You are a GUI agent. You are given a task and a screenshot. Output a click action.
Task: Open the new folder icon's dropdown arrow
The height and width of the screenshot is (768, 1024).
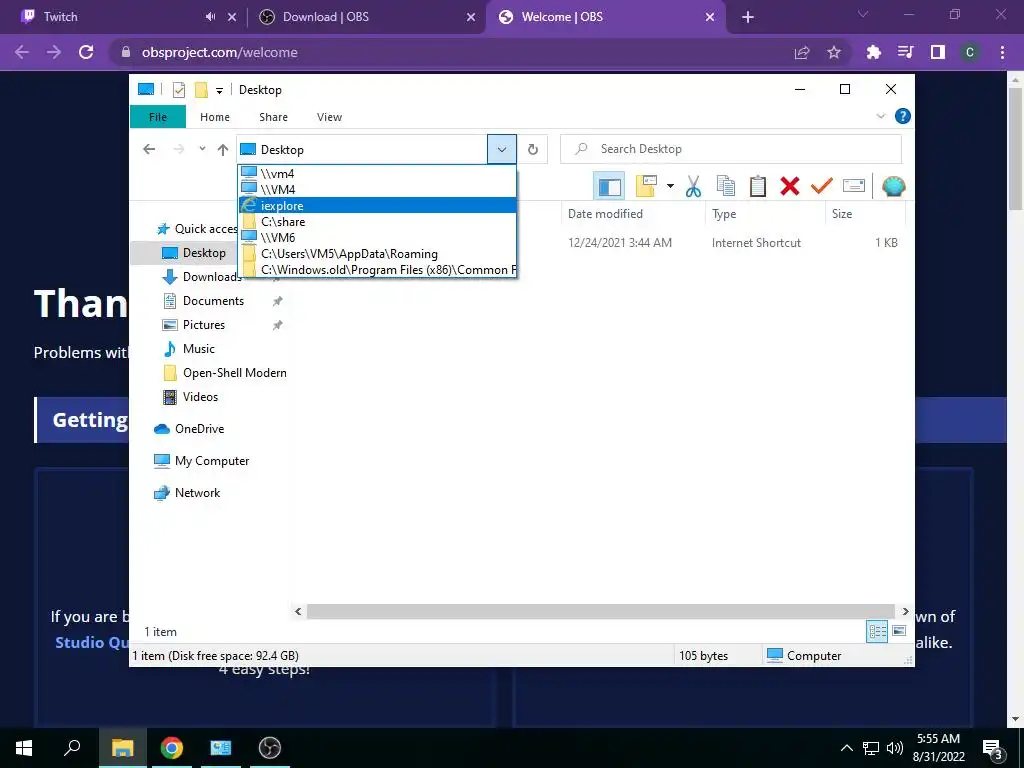(x=670, y=186)
